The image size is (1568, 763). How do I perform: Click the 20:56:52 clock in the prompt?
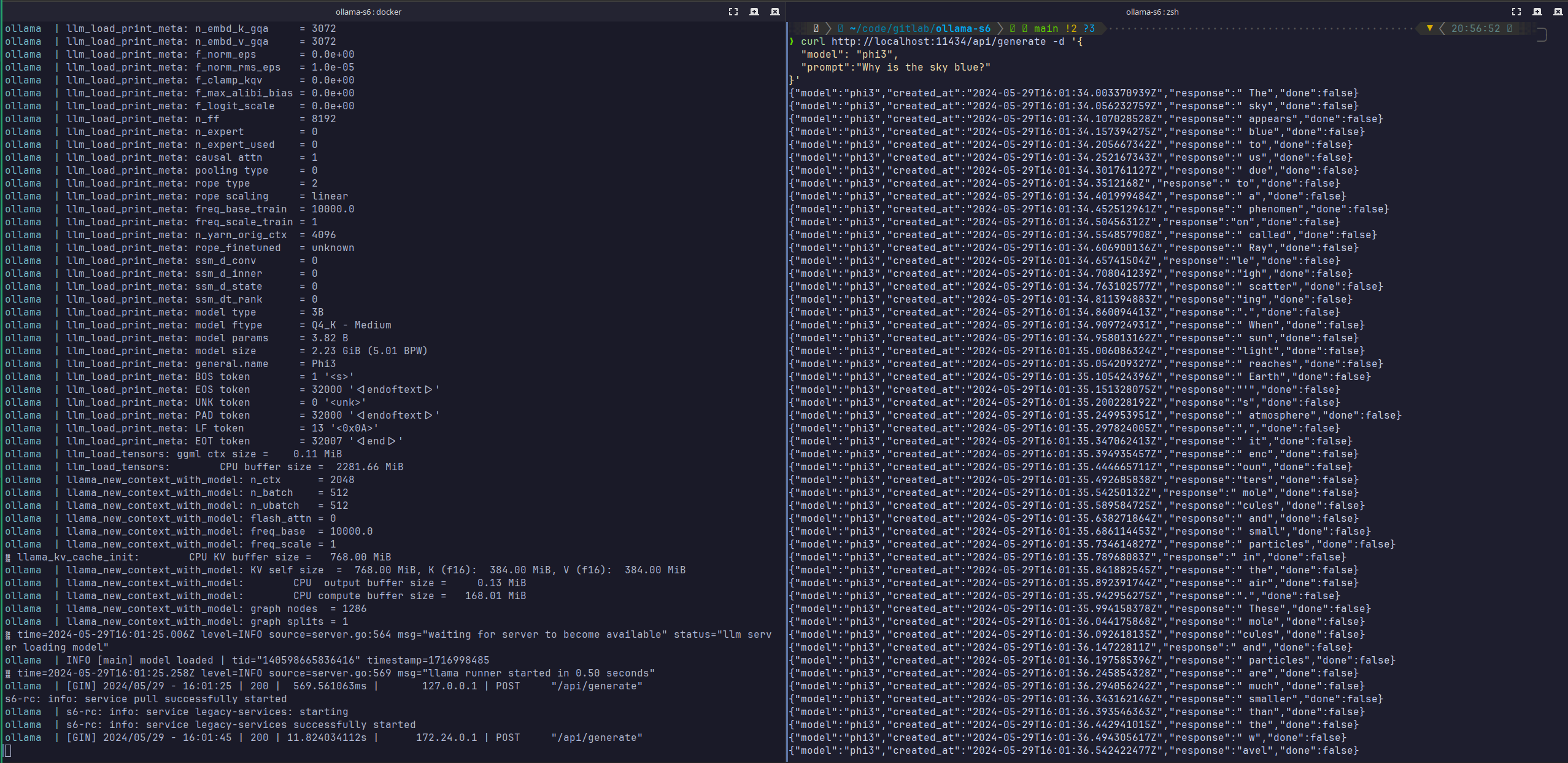click(1475, 28)
